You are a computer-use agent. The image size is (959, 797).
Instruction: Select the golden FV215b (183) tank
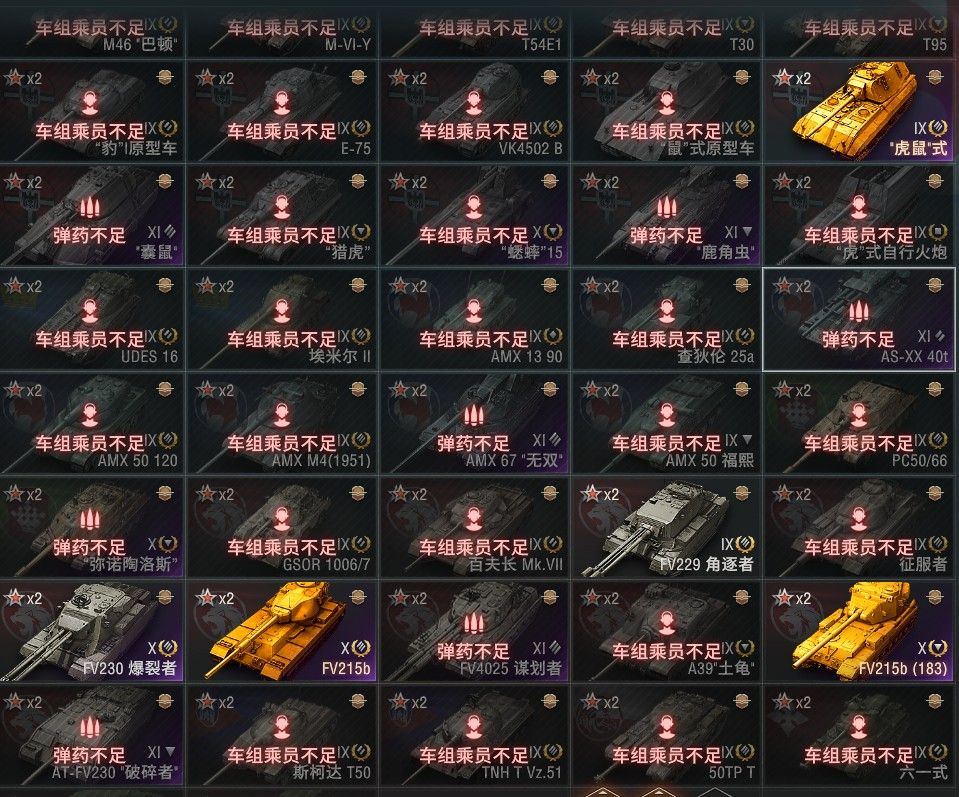point(860,631)
